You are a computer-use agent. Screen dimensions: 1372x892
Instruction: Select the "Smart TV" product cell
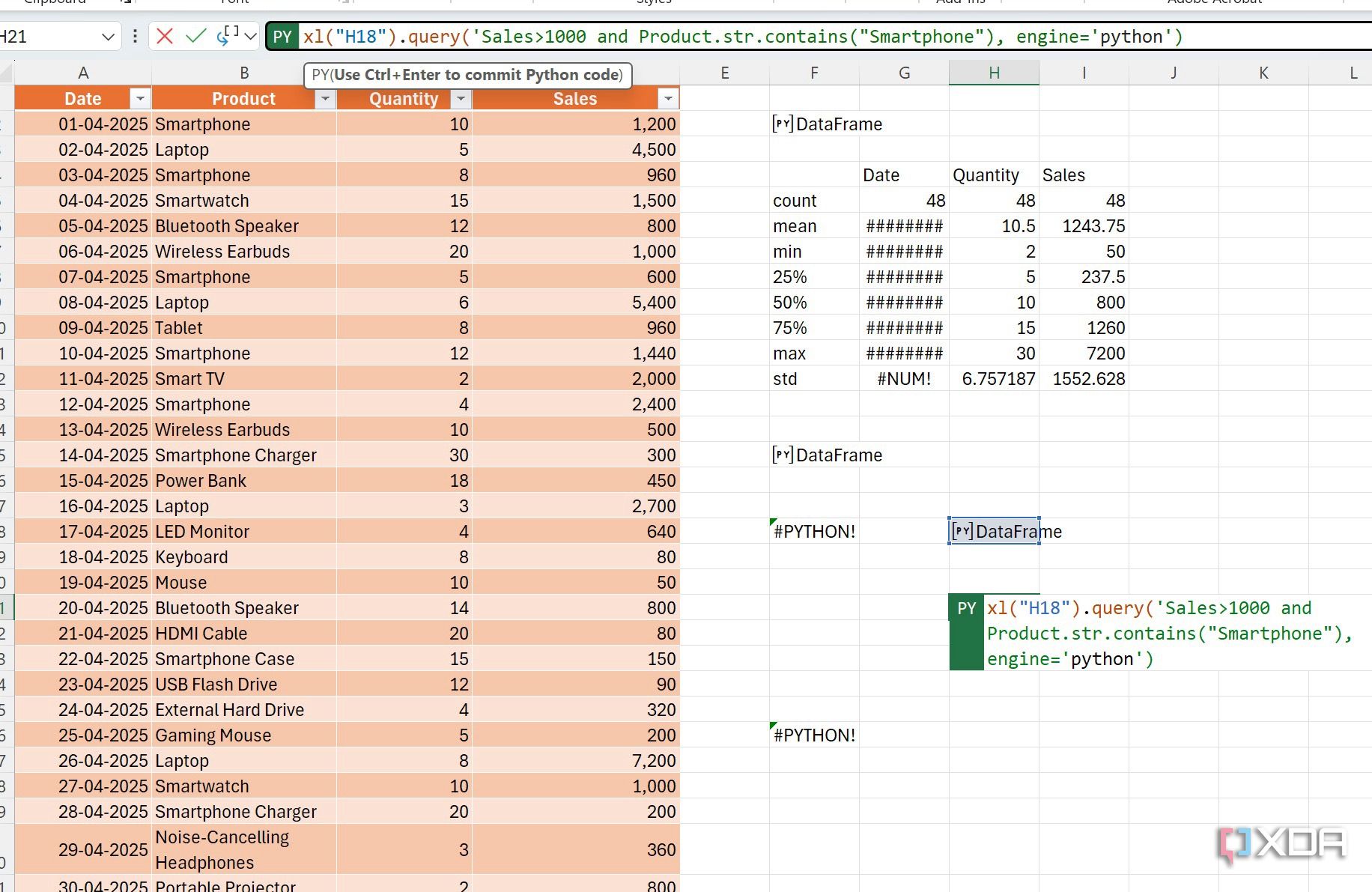(244, 379)
